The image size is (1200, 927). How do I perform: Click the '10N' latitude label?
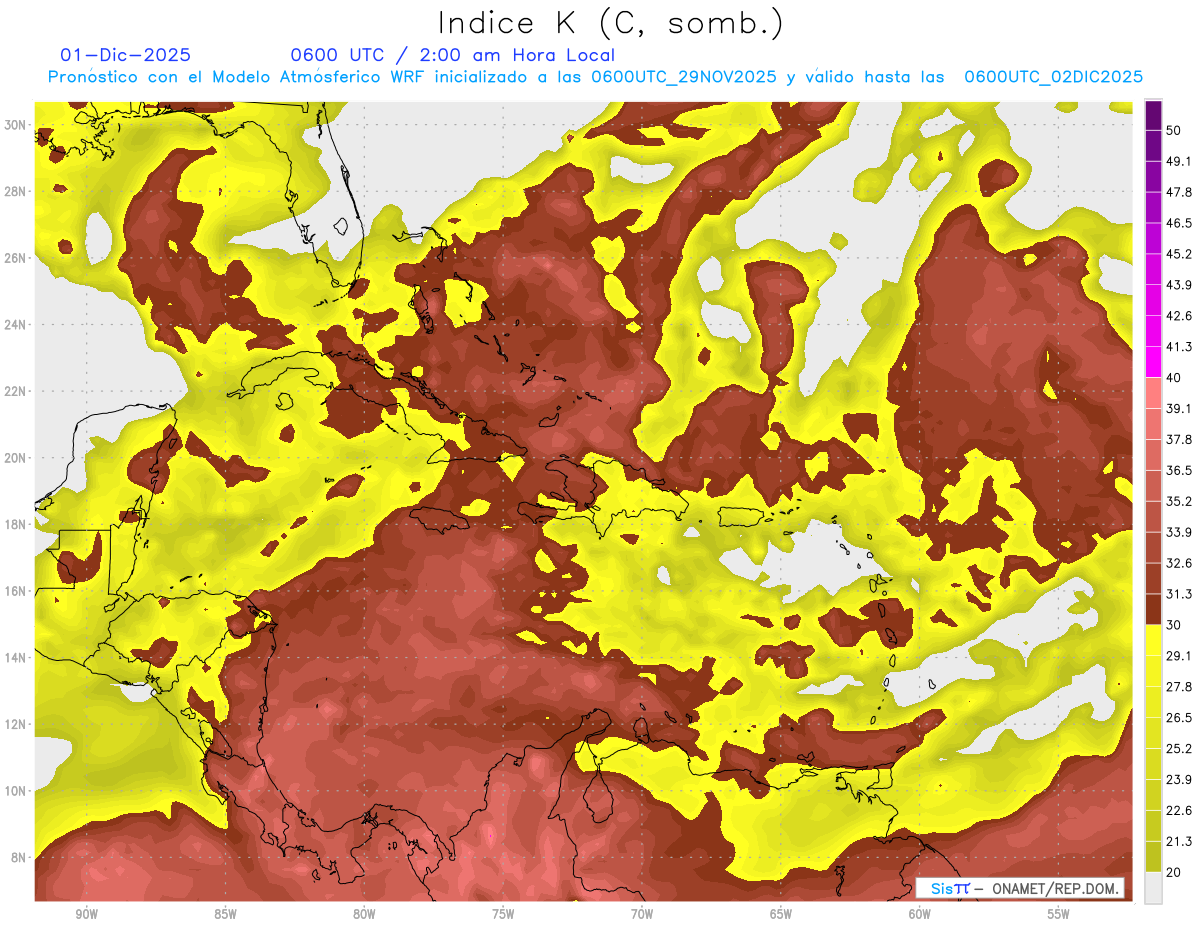click(17, 791)
